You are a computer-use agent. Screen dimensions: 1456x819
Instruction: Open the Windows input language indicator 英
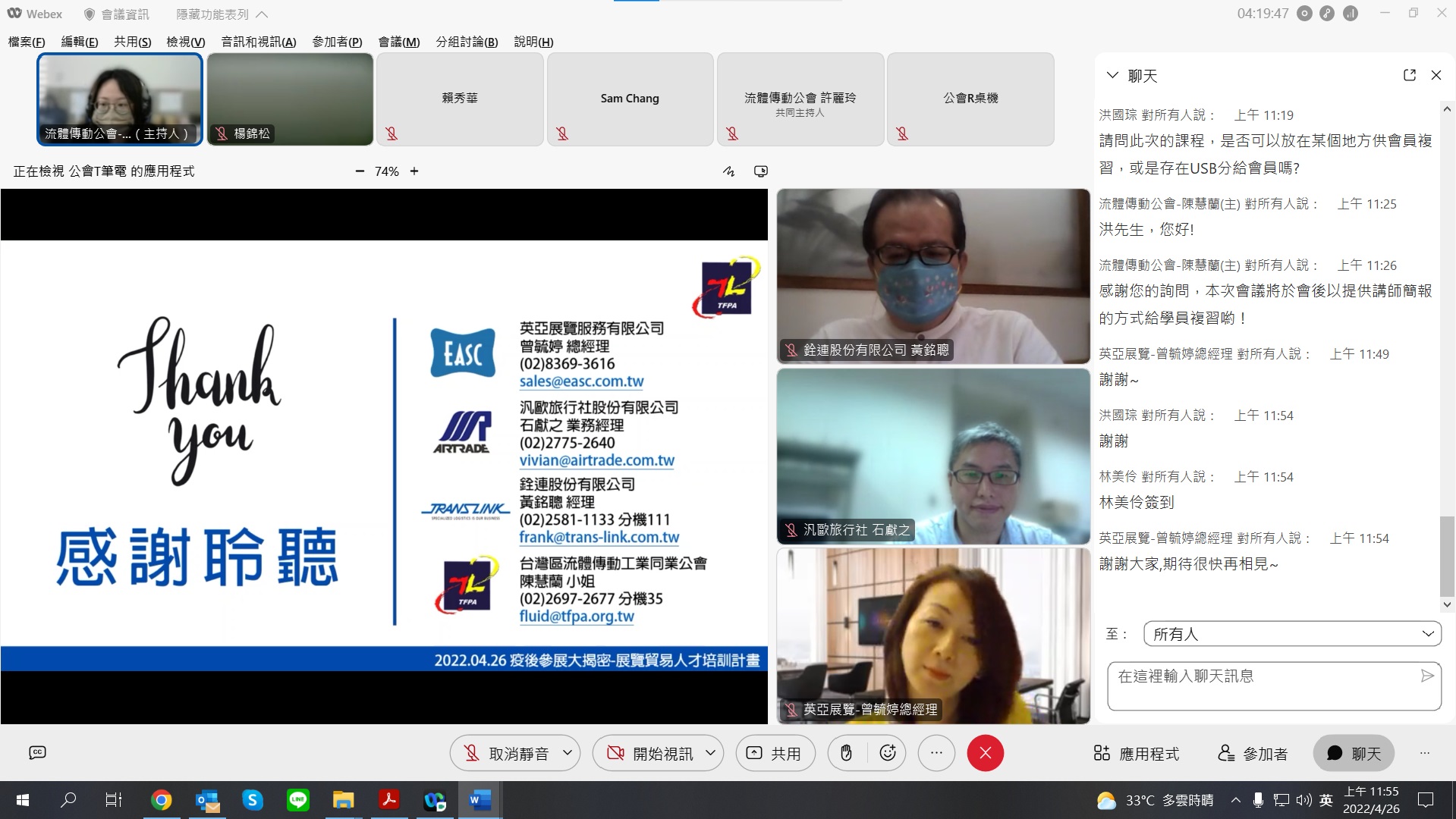pos(1326,800)
